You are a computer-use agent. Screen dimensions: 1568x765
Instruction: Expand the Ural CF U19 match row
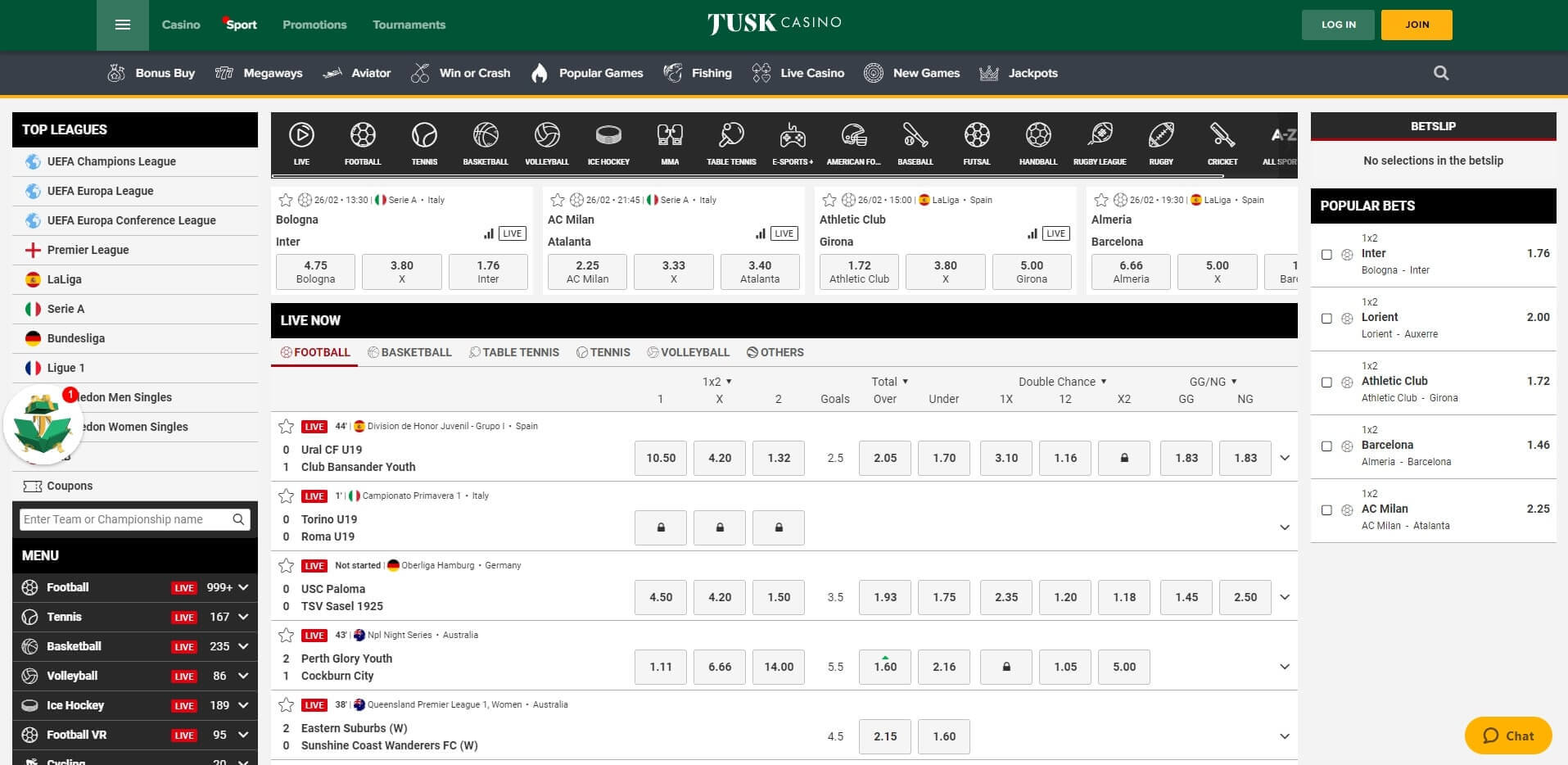click(x=1283, y=458)
